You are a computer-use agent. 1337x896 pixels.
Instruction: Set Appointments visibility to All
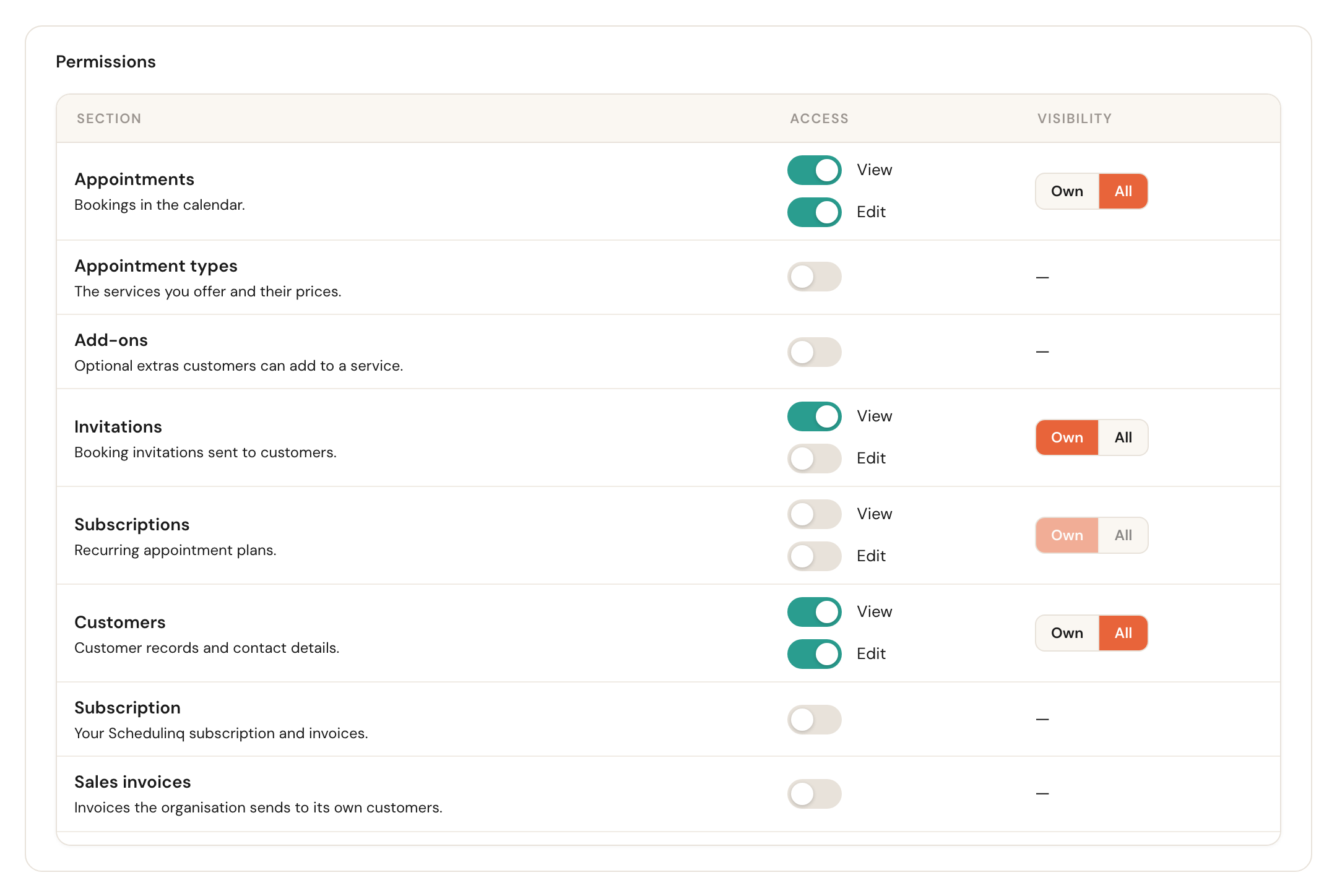(x=1123, y=191)
